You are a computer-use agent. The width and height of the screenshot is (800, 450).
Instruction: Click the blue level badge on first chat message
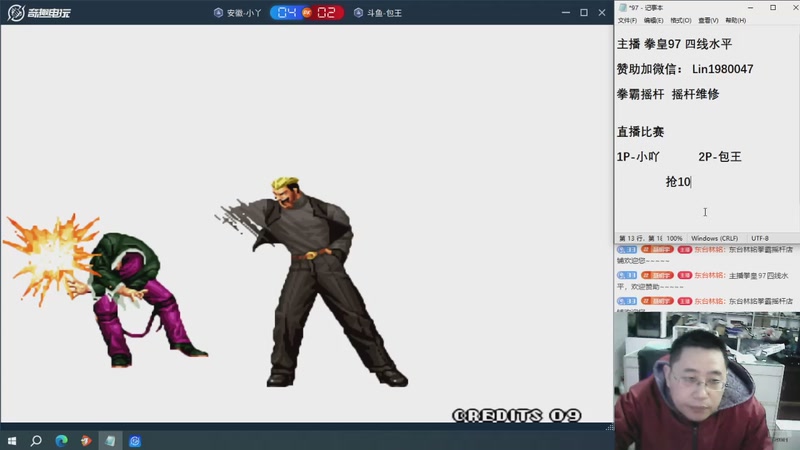tap(627, 249)
